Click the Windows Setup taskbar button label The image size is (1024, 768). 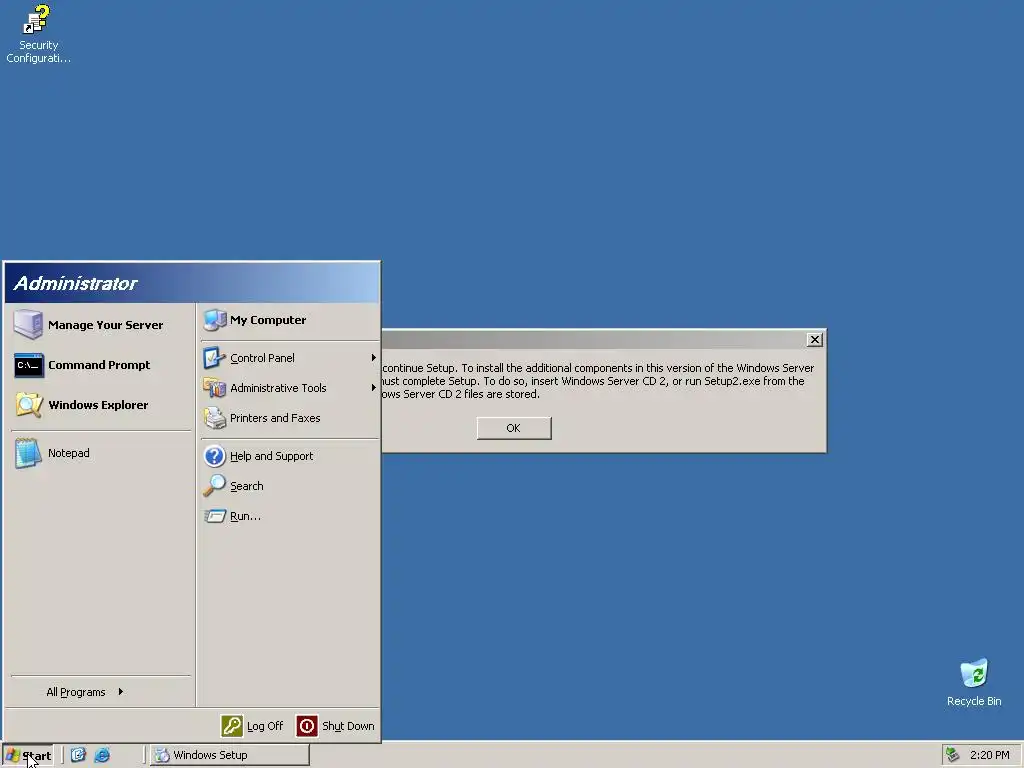210,755
